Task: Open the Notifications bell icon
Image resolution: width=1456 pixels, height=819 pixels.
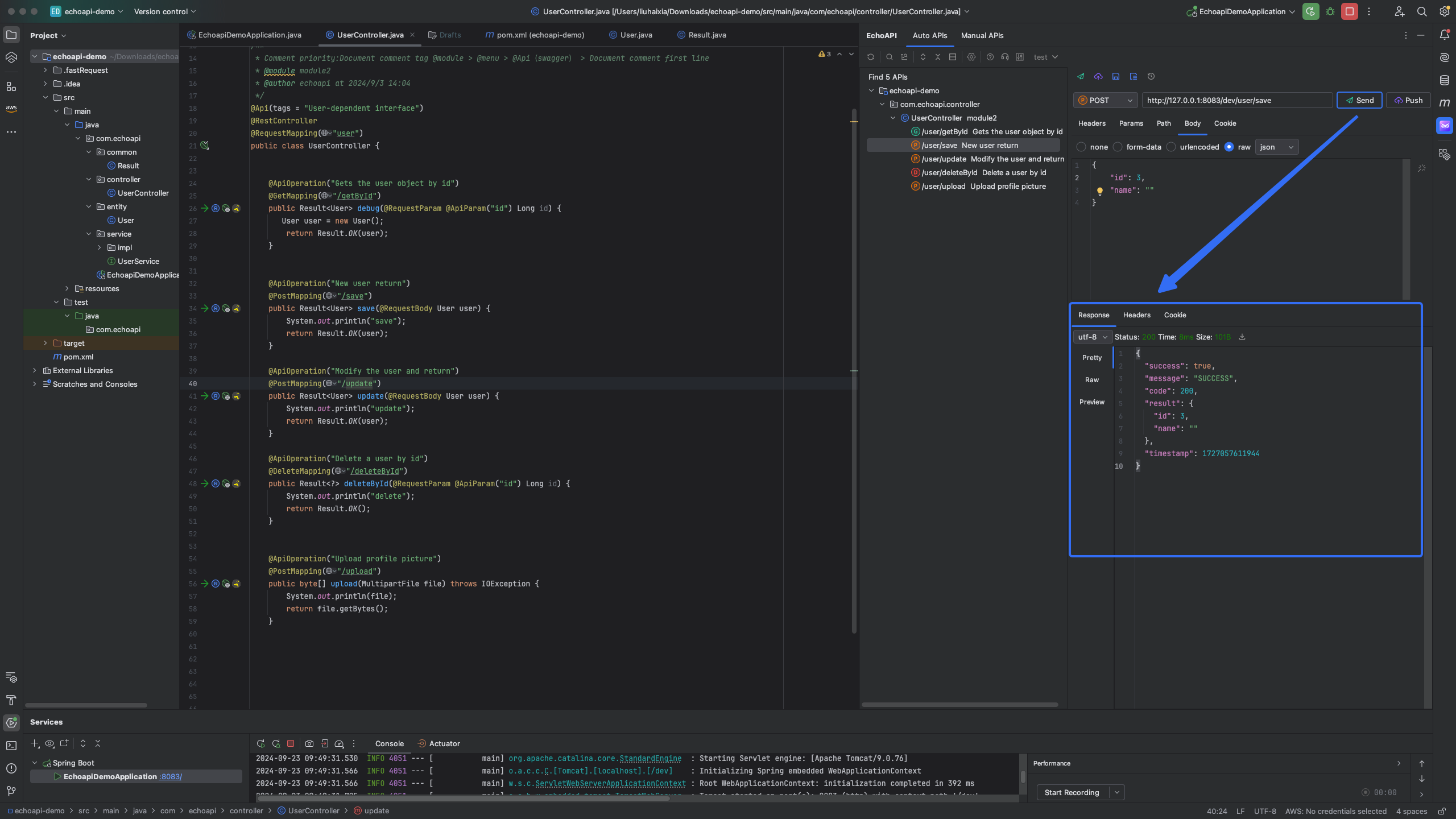Action: point(1444,35)
